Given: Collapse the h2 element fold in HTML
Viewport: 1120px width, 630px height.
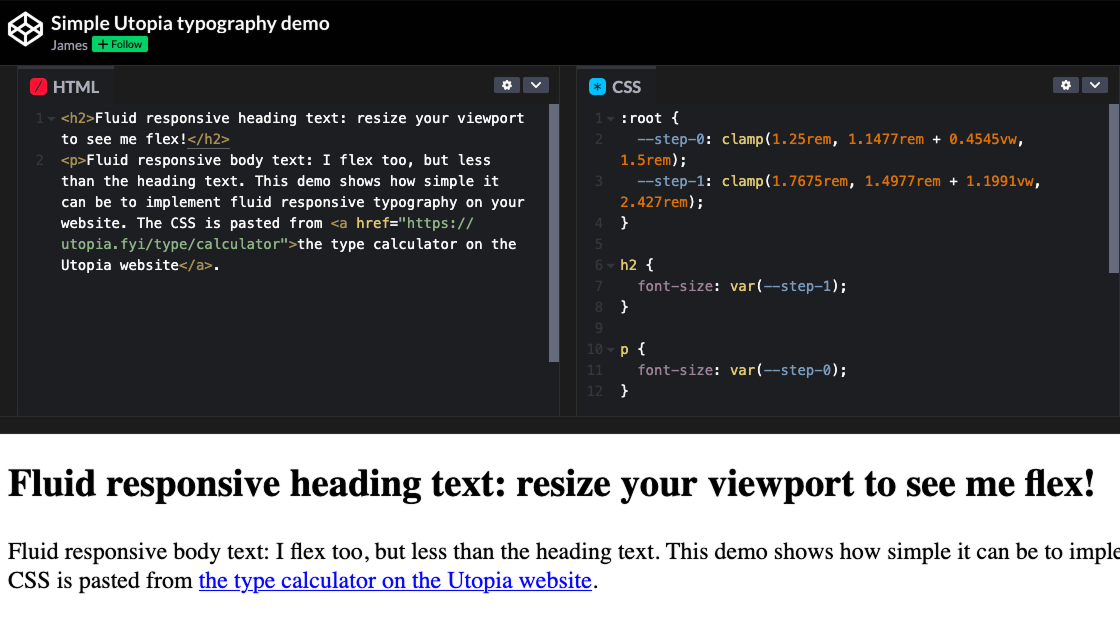Looking at the screenshot, I should point(51,117).
